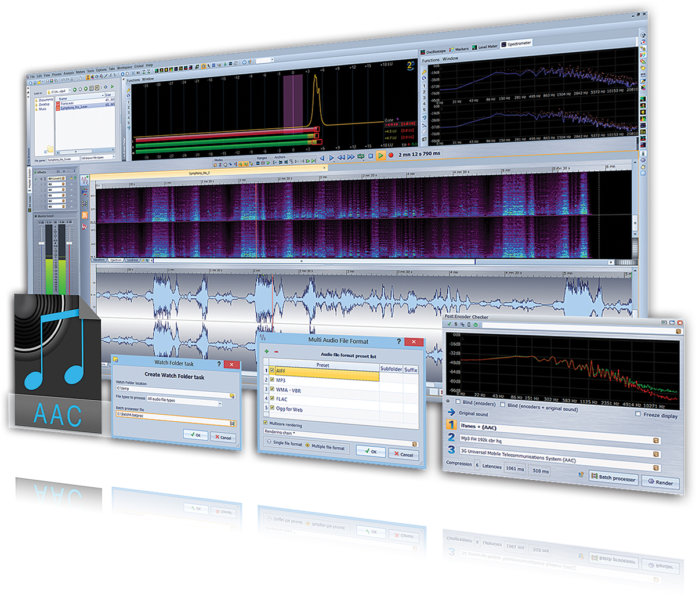Click the small icon left of Batch processor
The image size is (696, 597).
(581, 474)
